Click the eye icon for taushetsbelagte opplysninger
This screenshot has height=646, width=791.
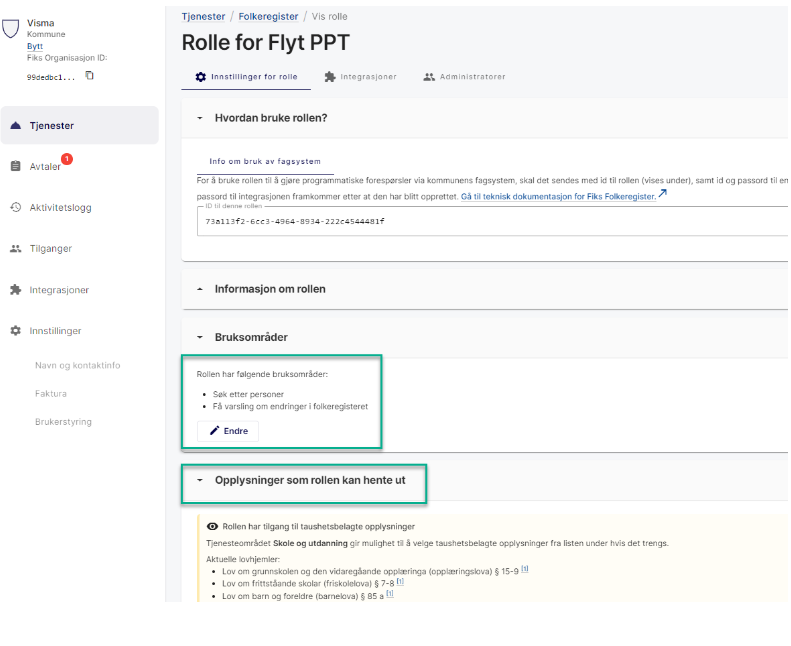tap(212, 526)
